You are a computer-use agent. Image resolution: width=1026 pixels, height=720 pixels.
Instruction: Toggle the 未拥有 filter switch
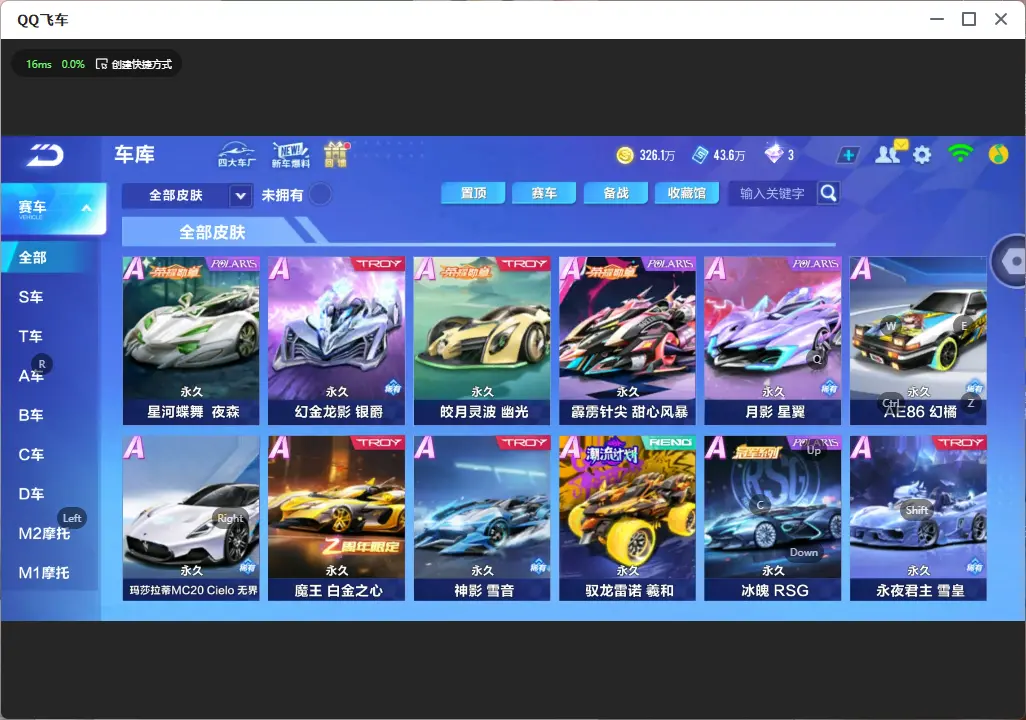click(320, 194)
